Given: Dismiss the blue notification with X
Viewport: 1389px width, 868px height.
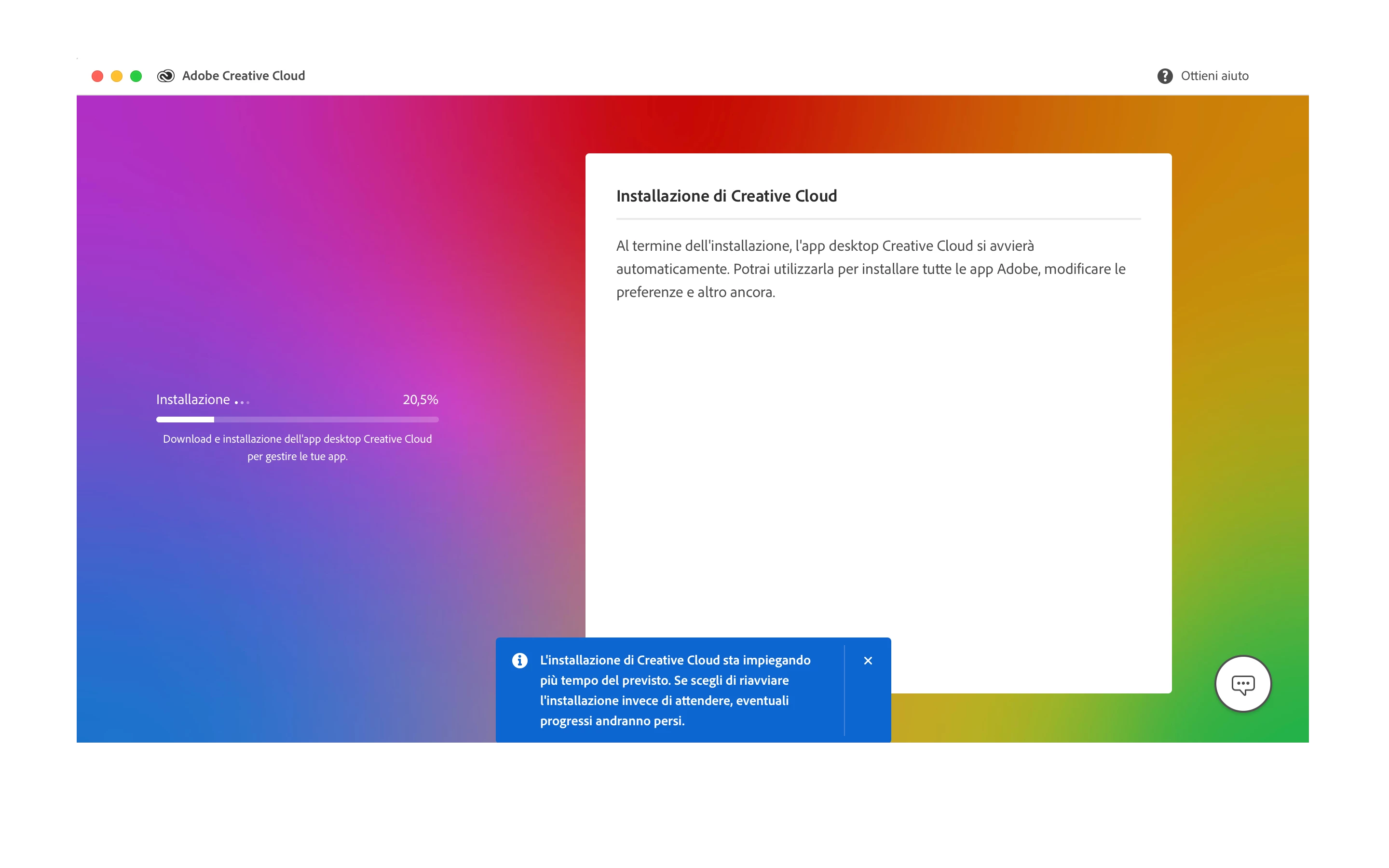Looking at the screenshot, I should coord(868,660).
